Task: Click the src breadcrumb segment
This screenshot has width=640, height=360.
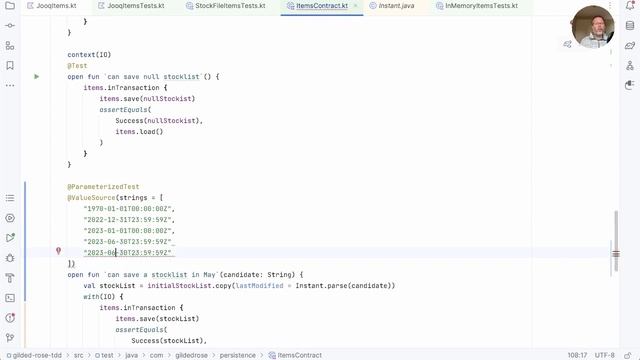Action: [x=78, y=355]
